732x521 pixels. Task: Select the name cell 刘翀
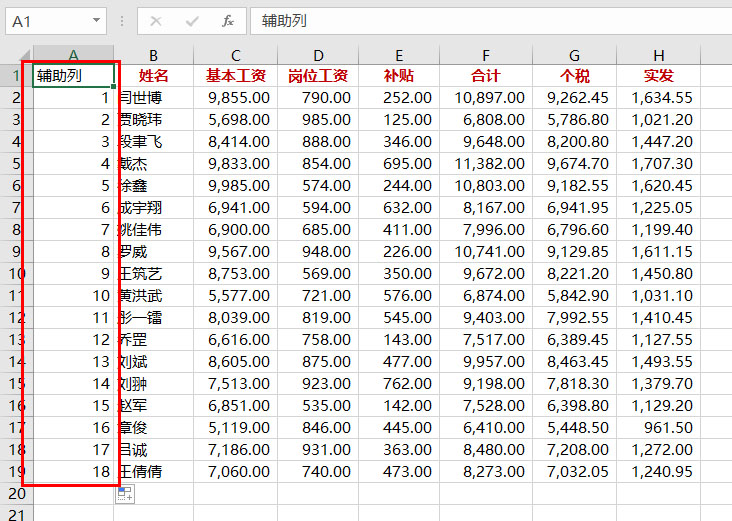coord(154,383)
